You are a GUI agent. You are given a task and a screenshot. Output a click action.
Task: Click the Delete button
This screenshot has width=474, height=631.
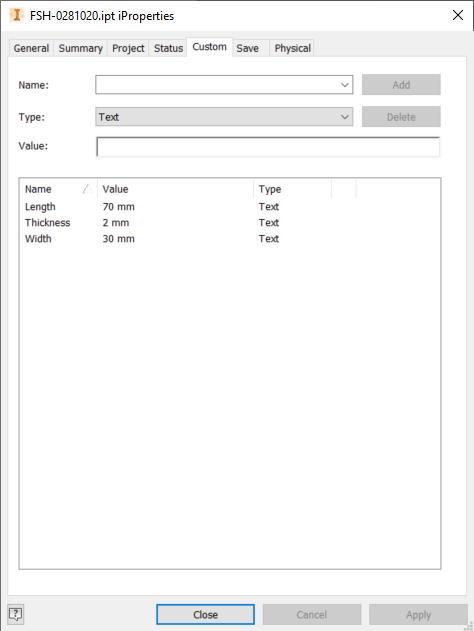401,117
